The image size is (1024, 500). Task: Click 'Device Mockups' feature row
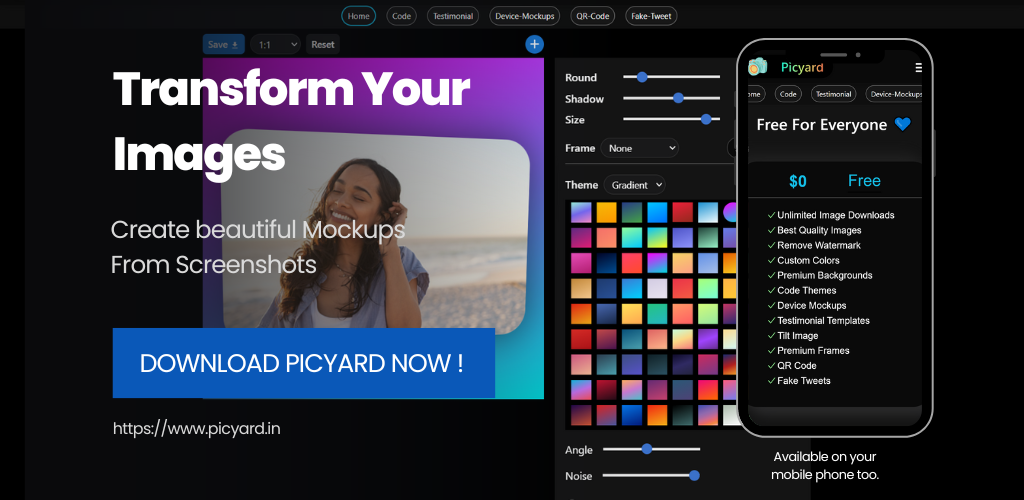pyautogui.click(x=807, y=305)
